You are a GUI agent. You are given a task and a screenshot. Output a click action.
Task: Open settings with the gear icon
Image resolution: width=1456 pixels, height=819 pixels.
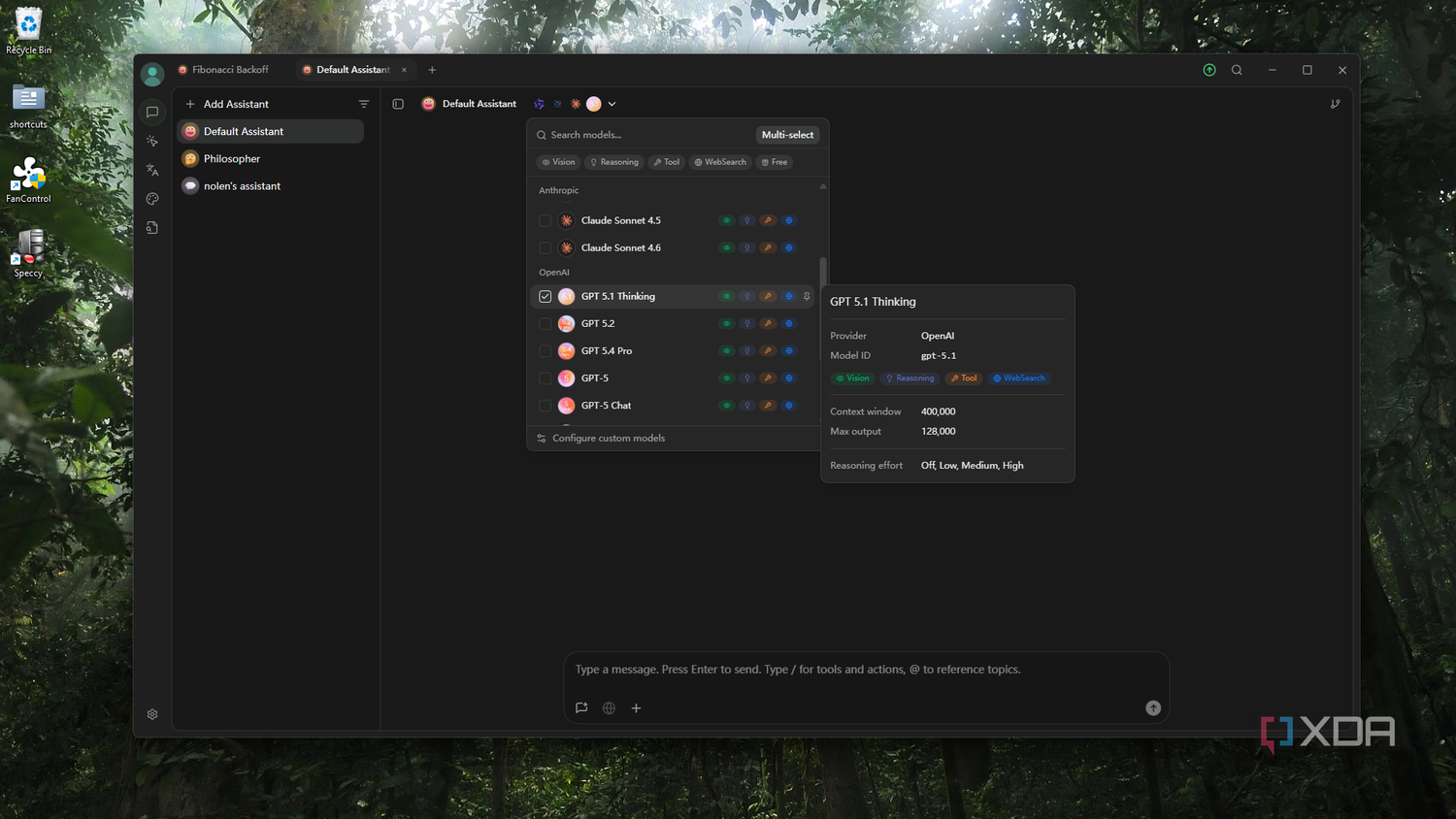[x=152, y=714]
